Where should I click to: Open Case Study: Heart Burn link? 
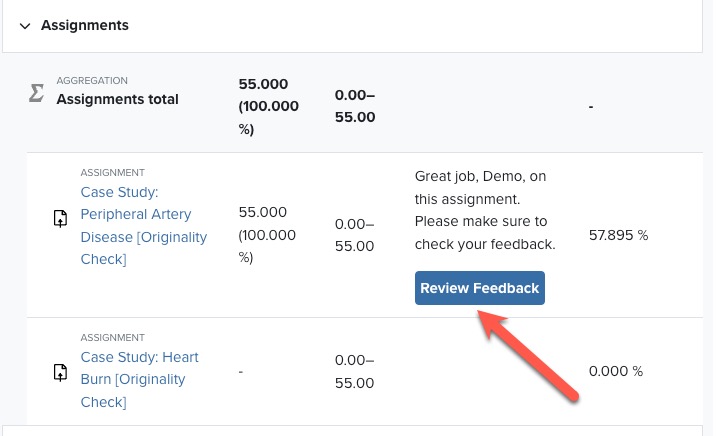click(x=139, y=379)
